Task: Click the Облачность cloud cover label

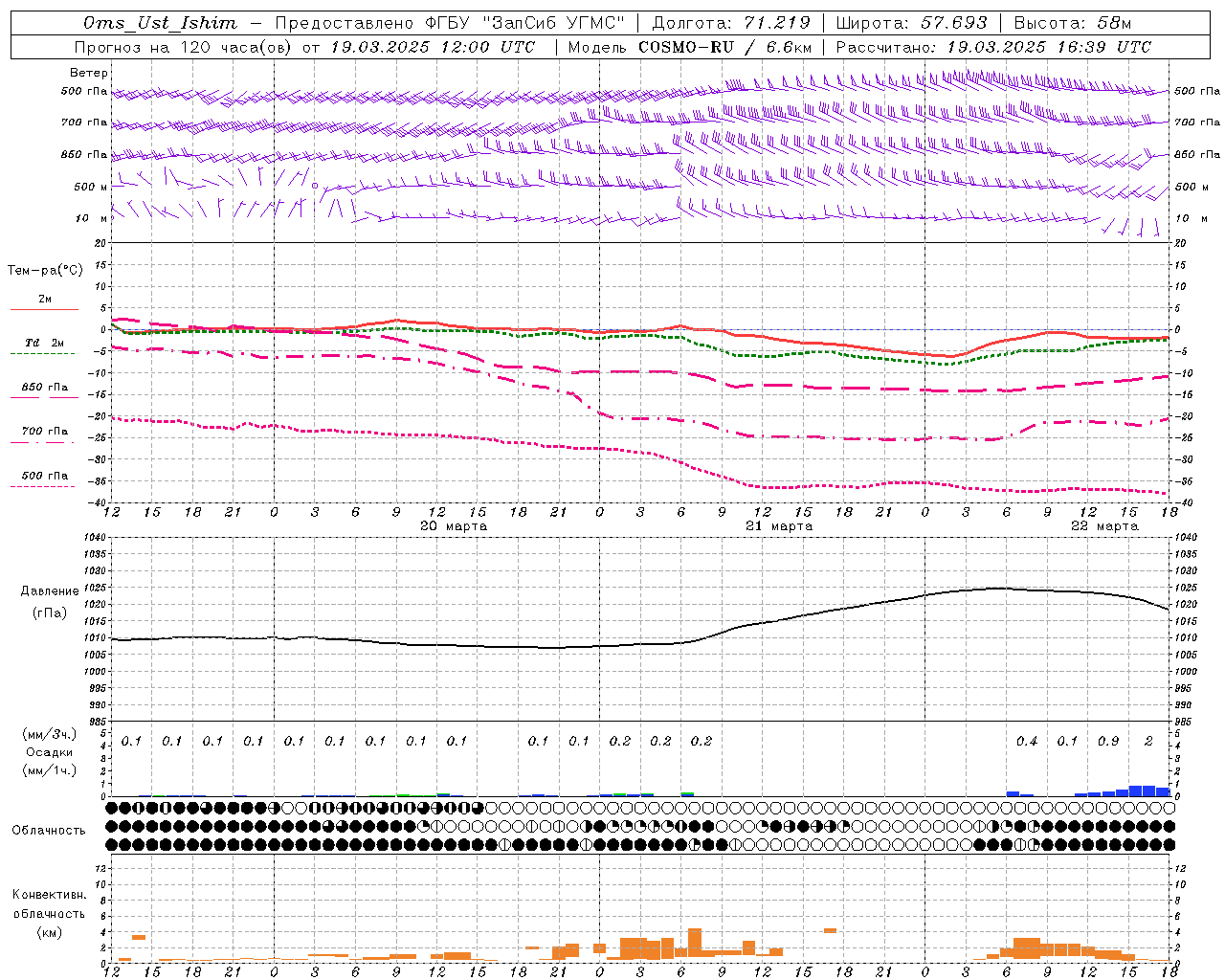Action: [49, 831]
